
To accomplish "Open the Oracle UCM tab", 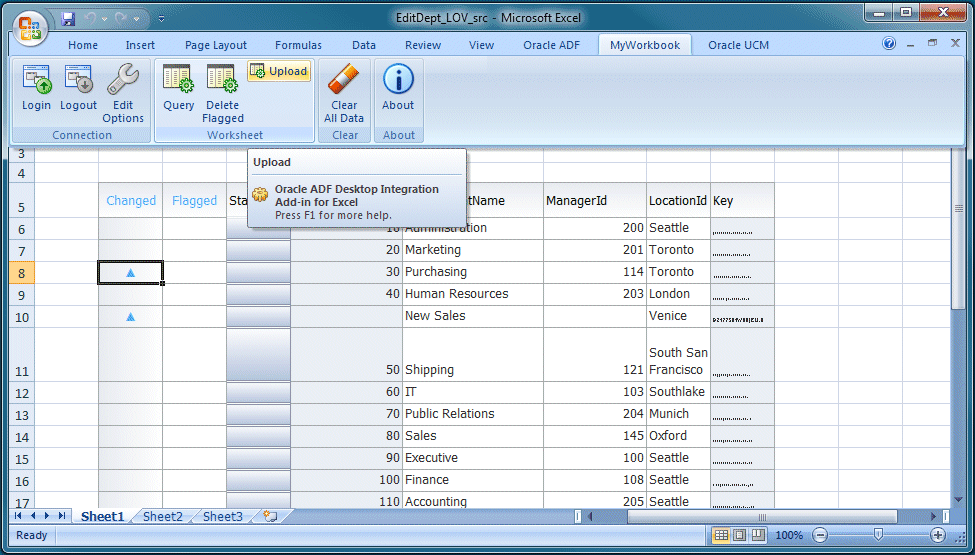I will click(739, 45).
